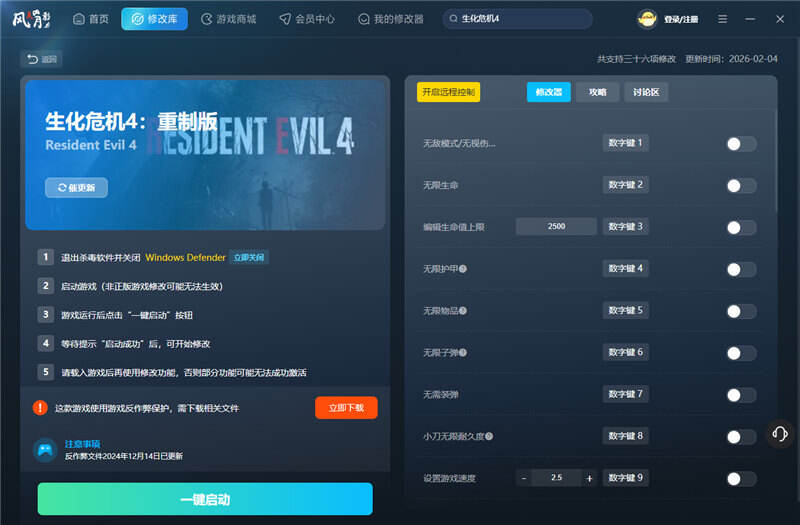Open the customer support headset icon
Screen dimensions: 800x525
780,433
